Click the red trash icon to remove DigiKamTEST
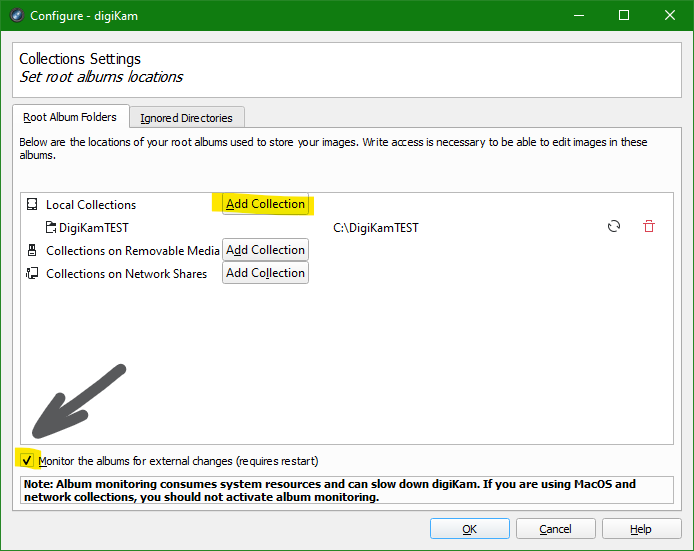The image size is (694, 551). point(649,227)
